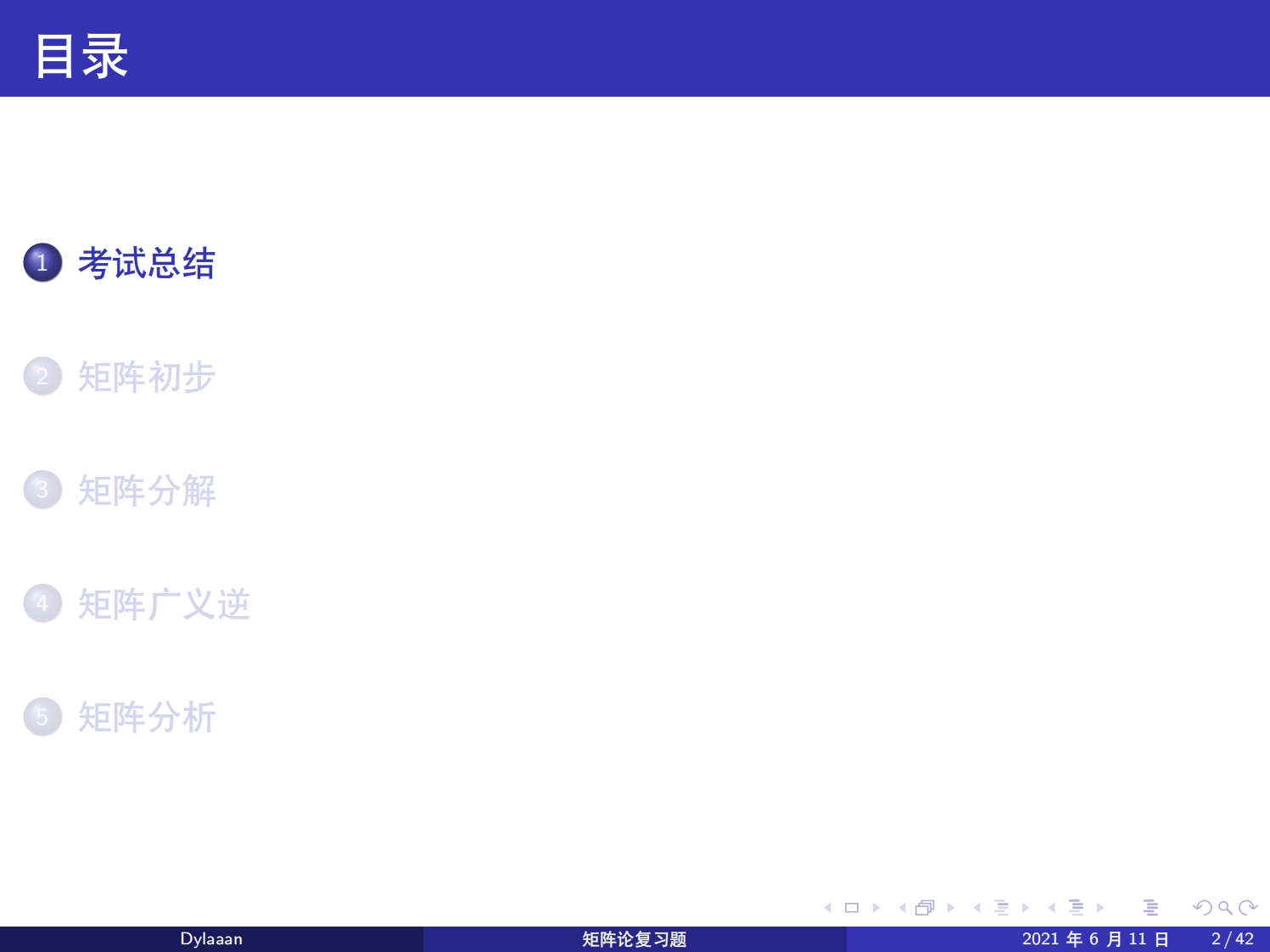Click the slide rectangle navigation icon
This screenshot has height=952, width=1270.
point(852,908)
